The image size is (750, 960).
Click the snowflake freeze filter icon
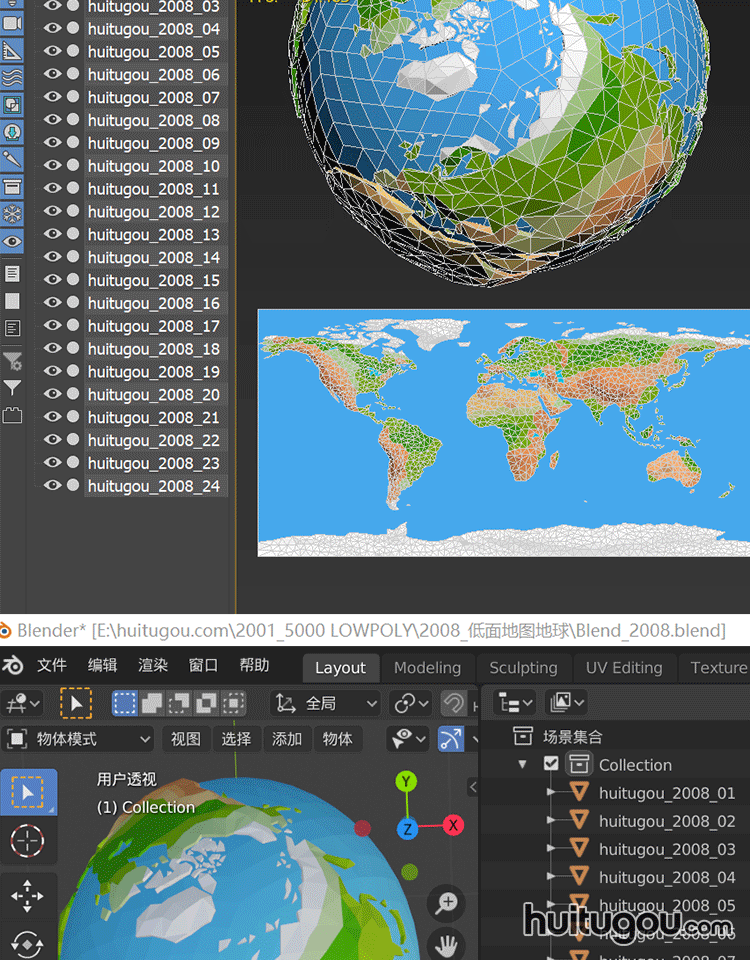pyautogui.click(x=12, y=214)
